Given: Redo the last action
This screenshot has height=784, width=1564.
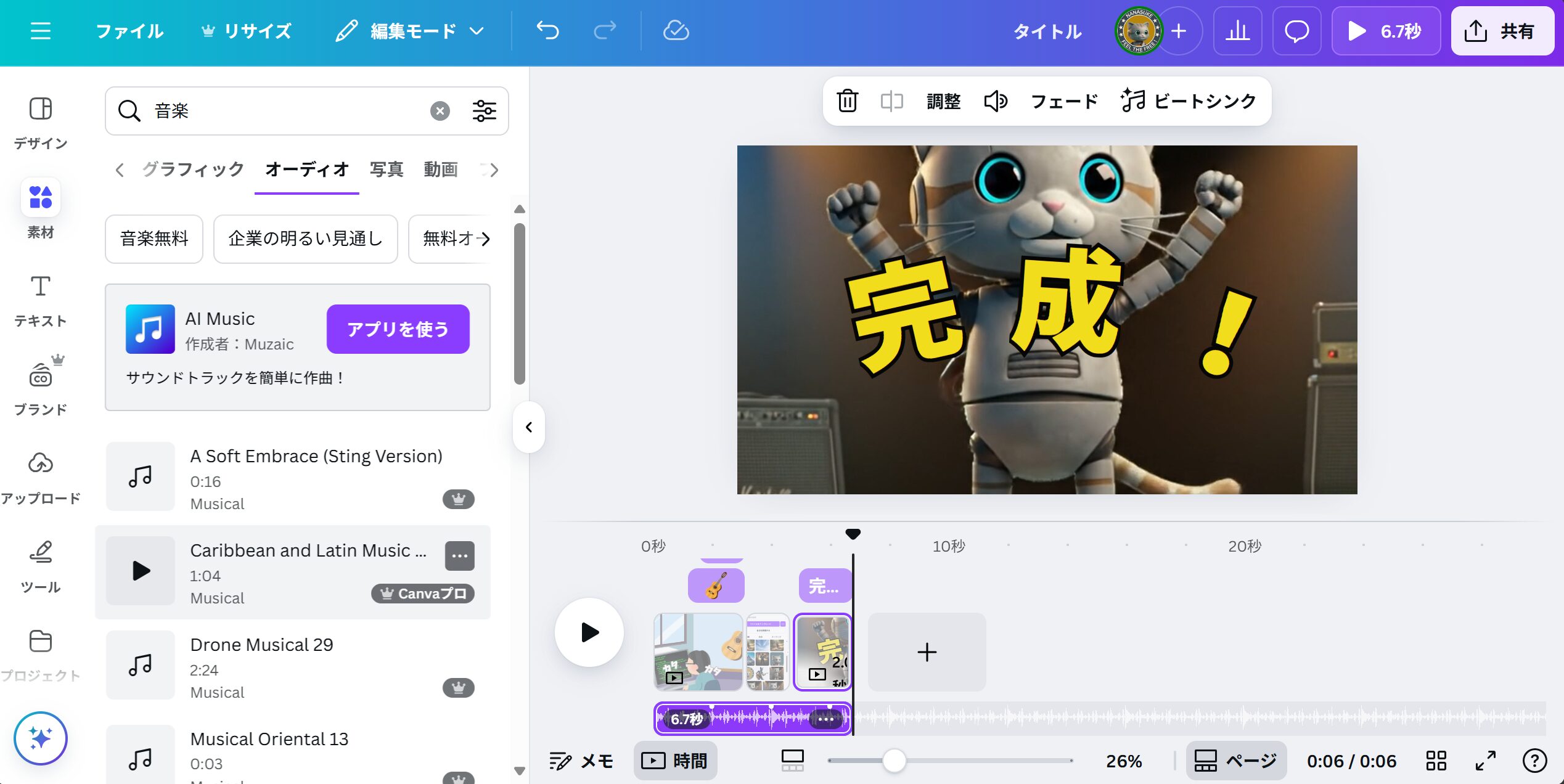Looking at the screenshot, I should click(x=605, y=31).
